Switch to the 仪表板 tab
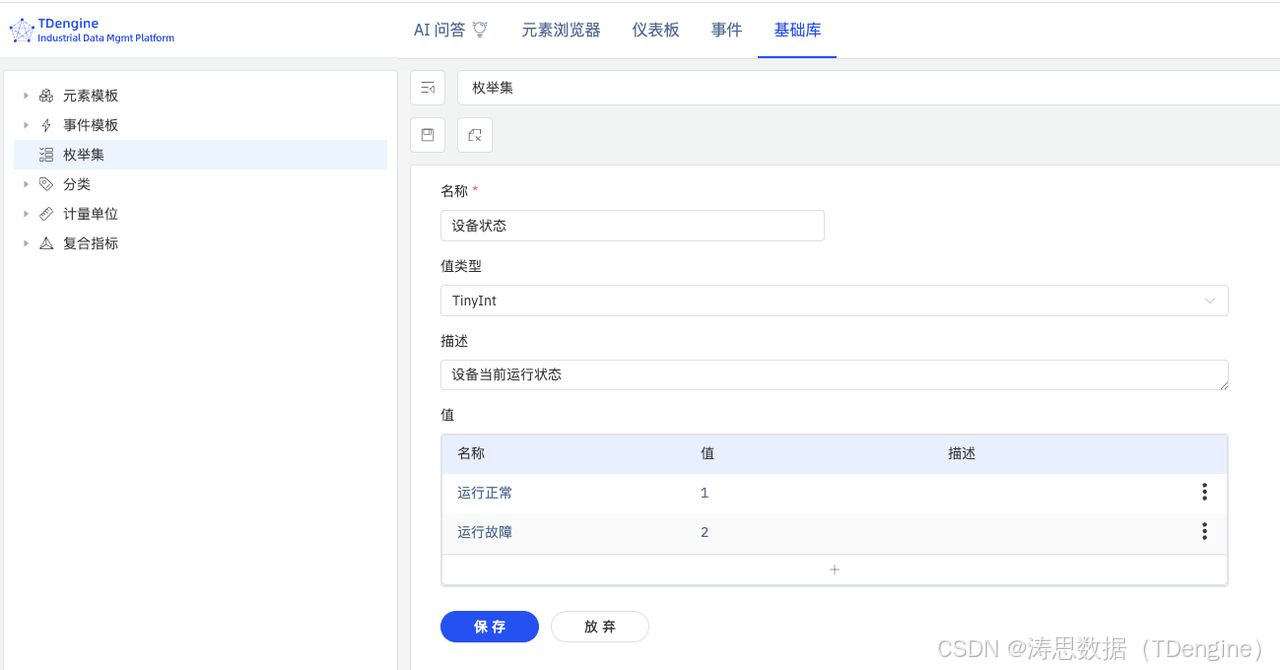 coord(656,30)
